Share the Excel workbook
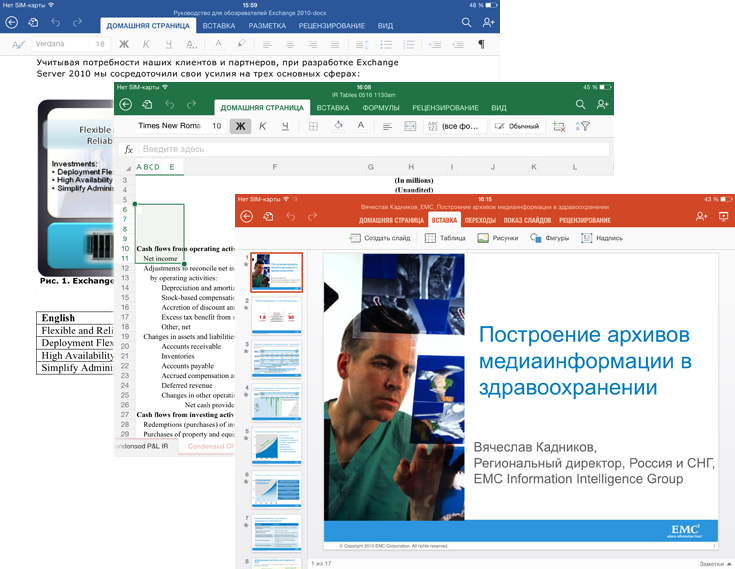 (602, 105)
